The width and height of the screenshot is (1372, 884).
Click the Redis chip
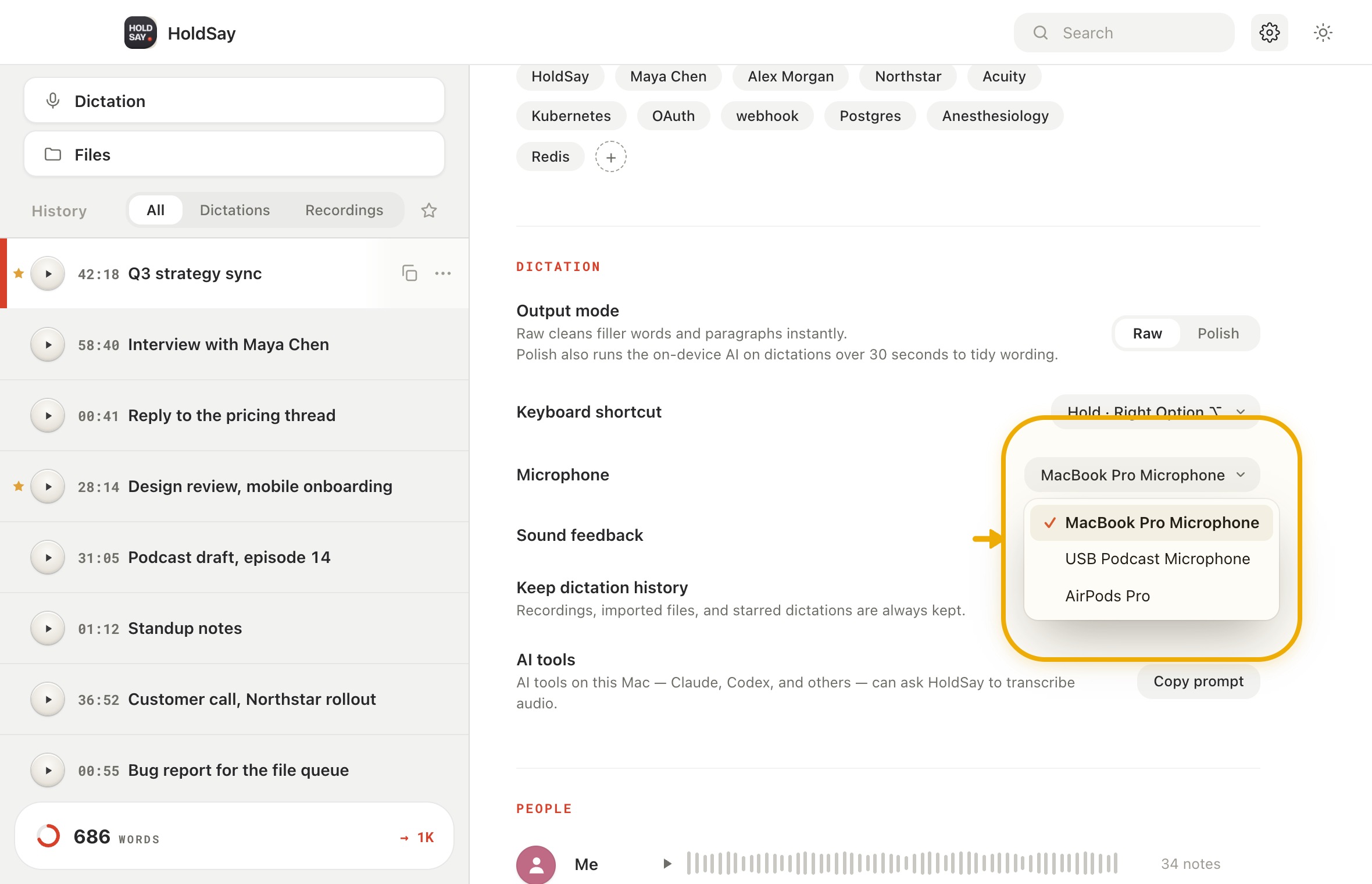click(550, 156)
